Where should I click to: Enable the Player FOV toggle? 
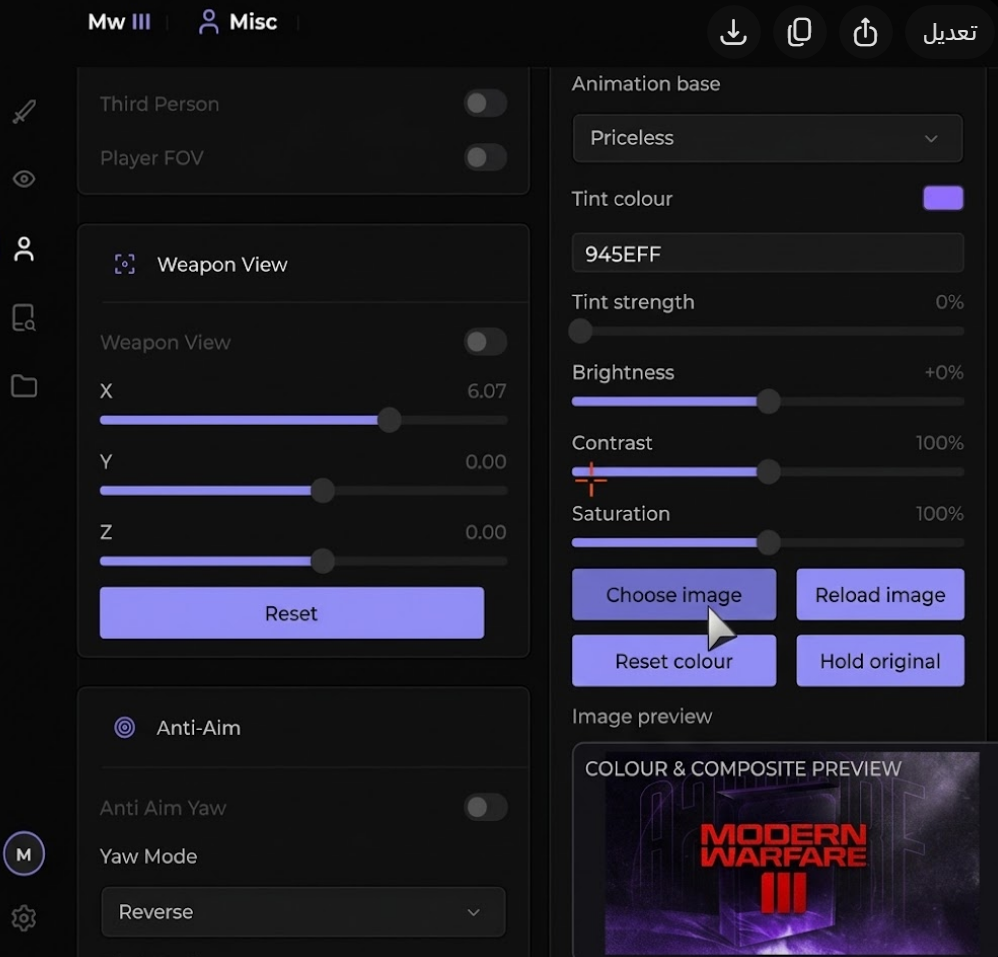tap(486, 157)
